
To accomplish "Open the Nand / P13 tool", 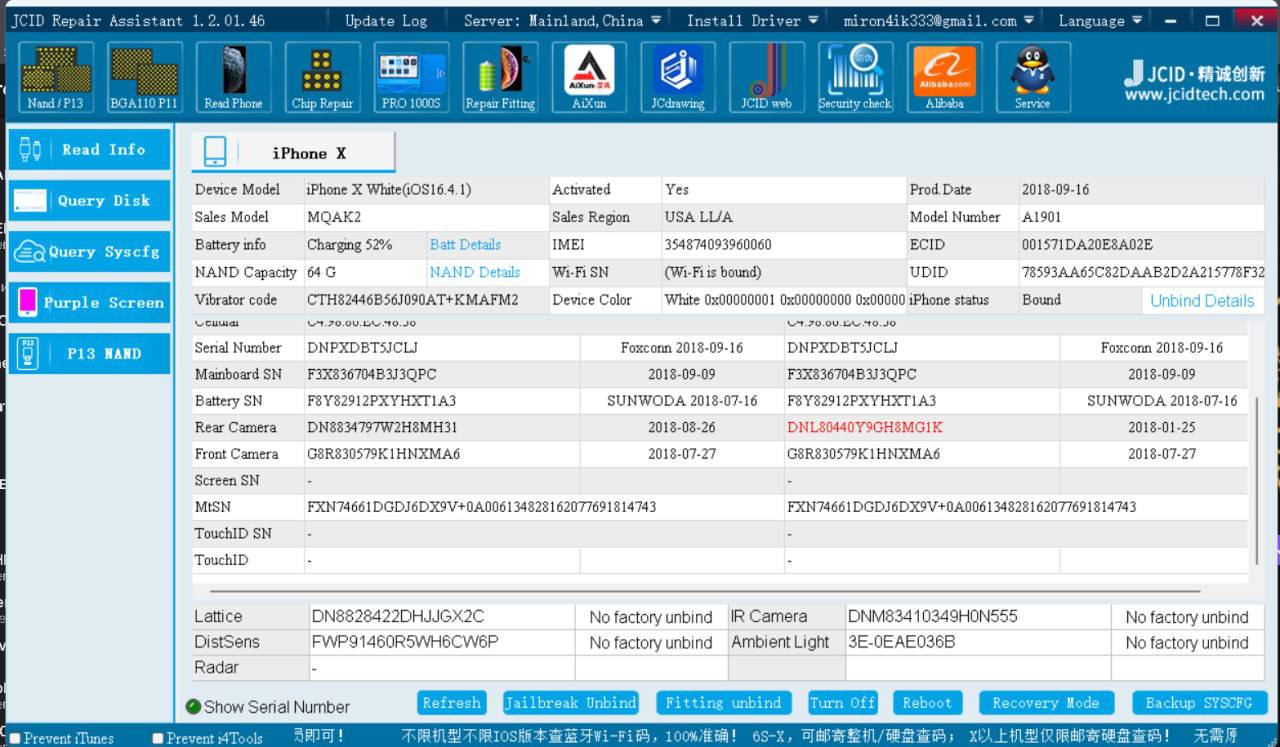I will point(56,77).
